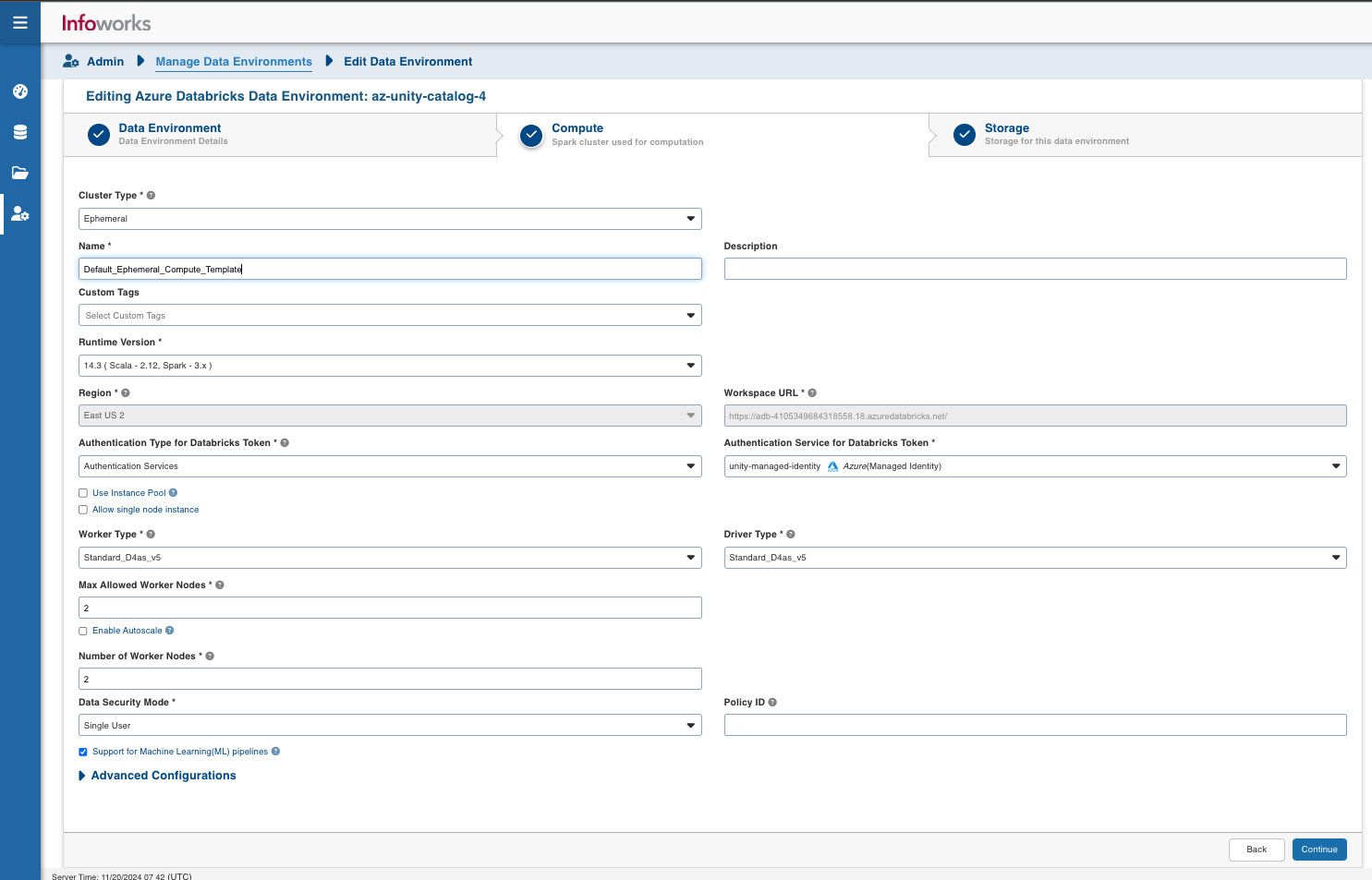Click the Use Instance Pool label link
The height and width of the screenshot is (880, 1372).
pyautogui.click(x=128, y=493)
